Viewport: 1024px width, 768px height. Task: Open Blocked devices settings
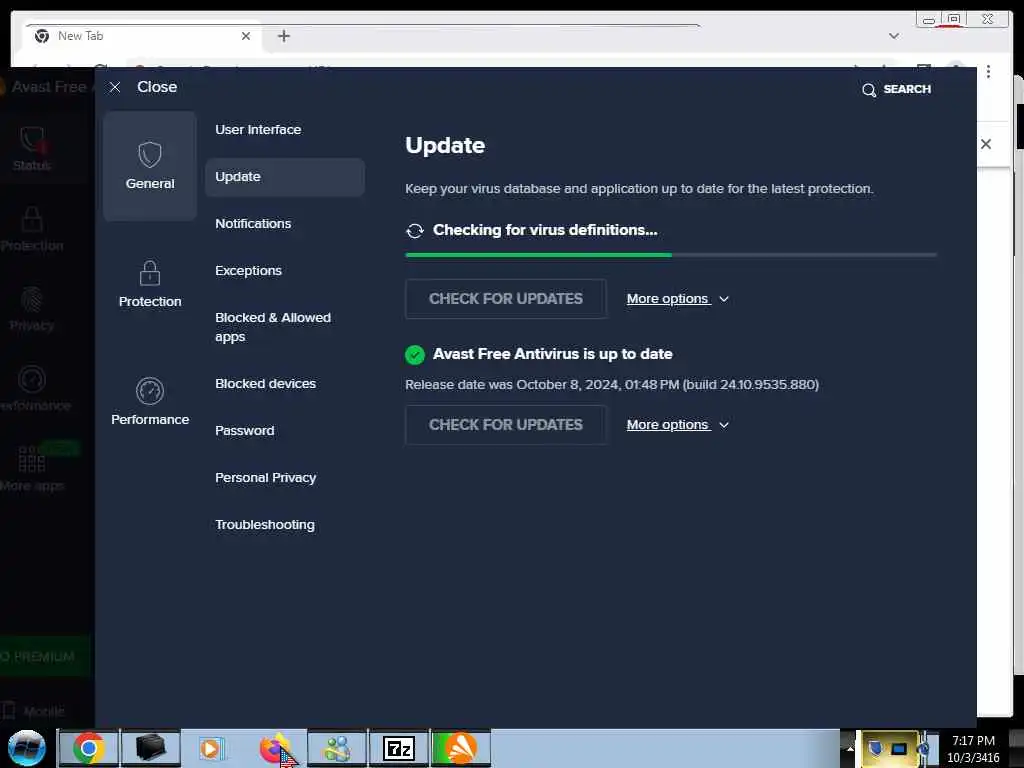coord(265,383)
